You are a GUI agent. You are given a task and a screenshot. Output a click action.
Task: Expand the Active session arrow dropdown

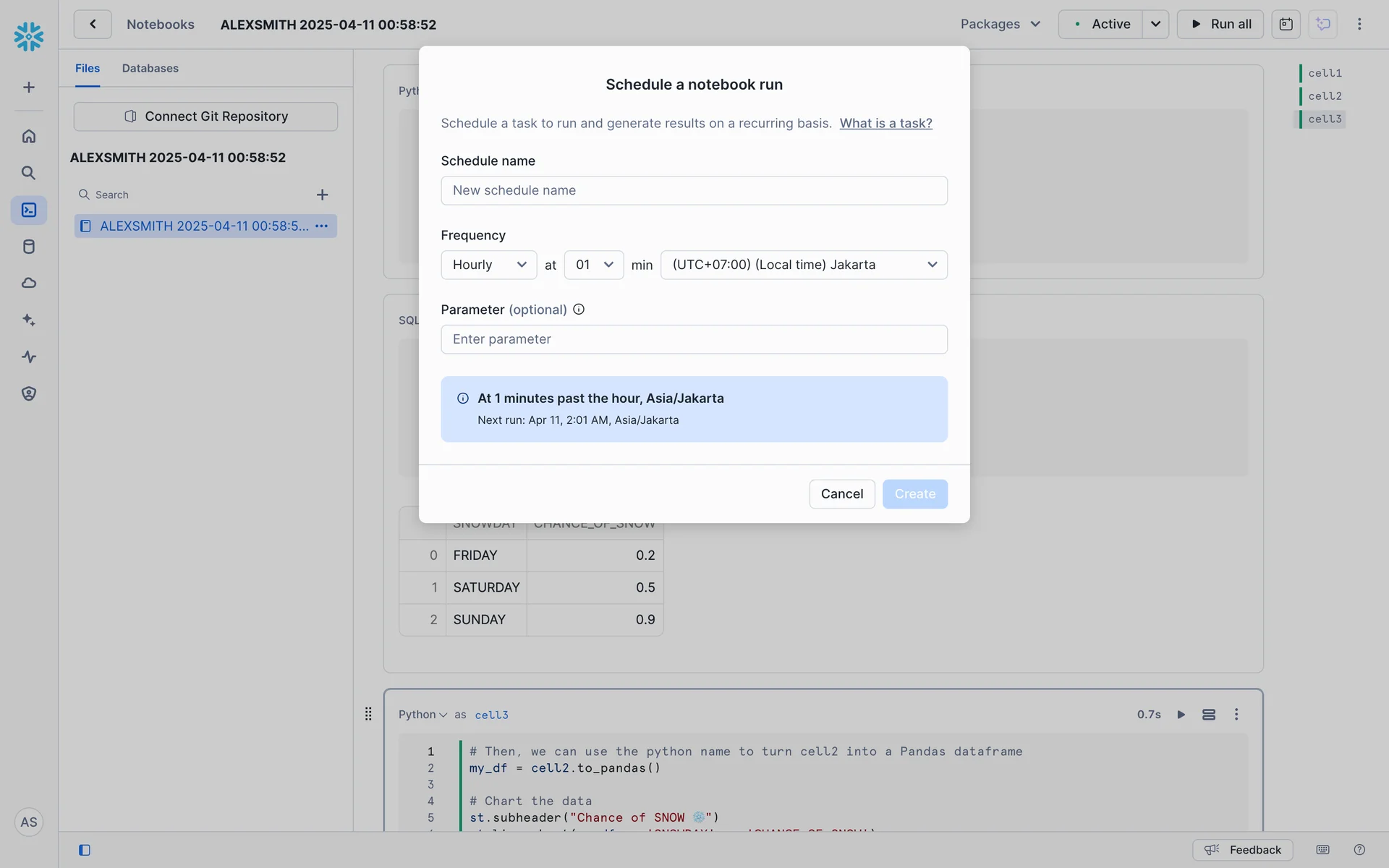(1155, 24)
